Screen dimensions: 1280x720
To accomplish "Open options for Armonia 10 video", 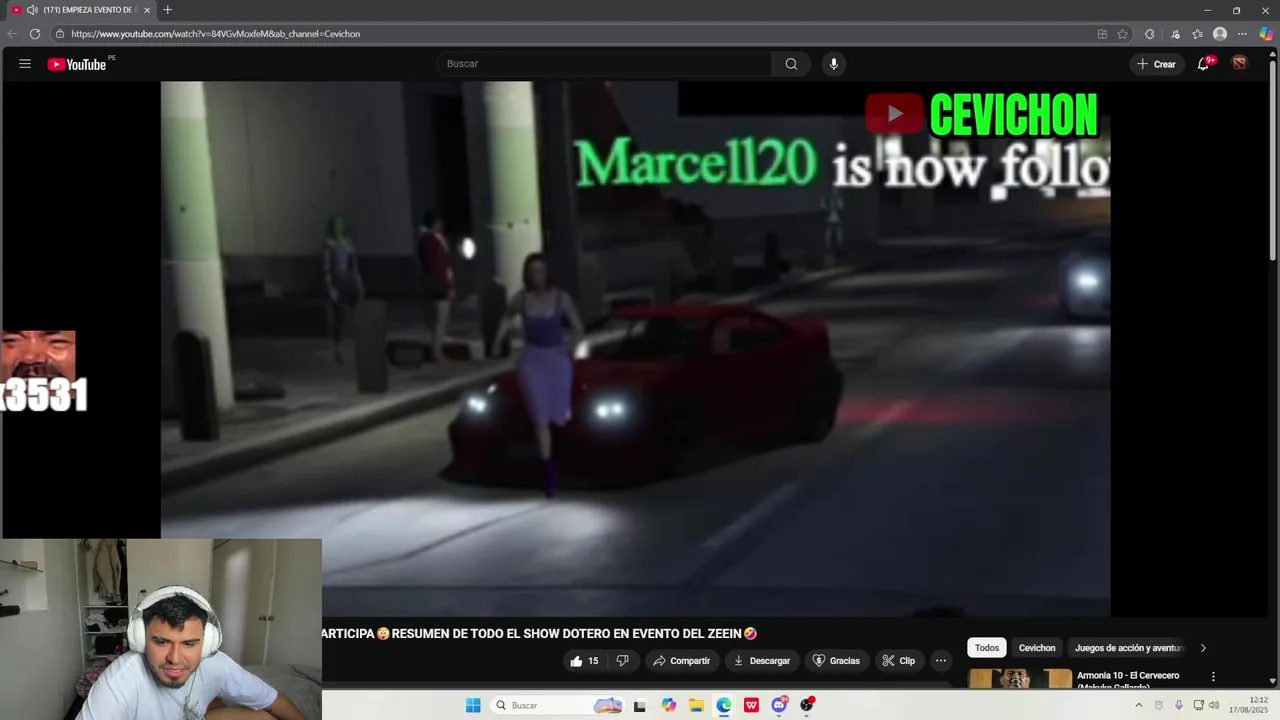I will (1214, 677).
